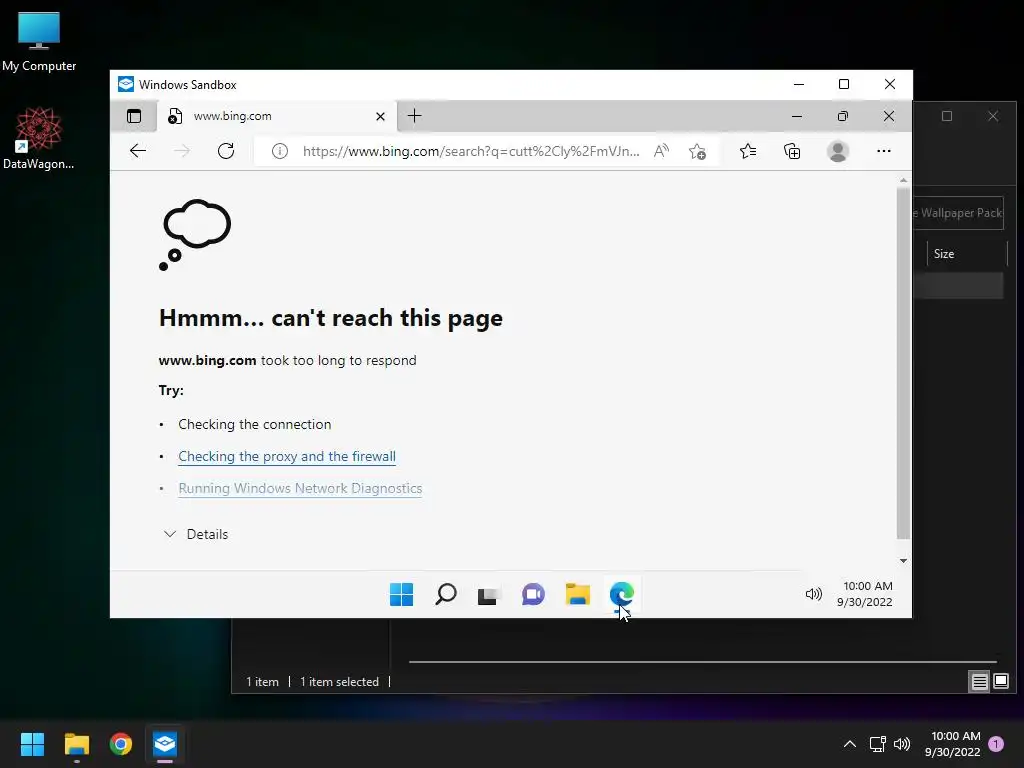This screenshot has height=768, width=1024.
Task: Open host File Explorer taskbar icon
Action: 76,744
